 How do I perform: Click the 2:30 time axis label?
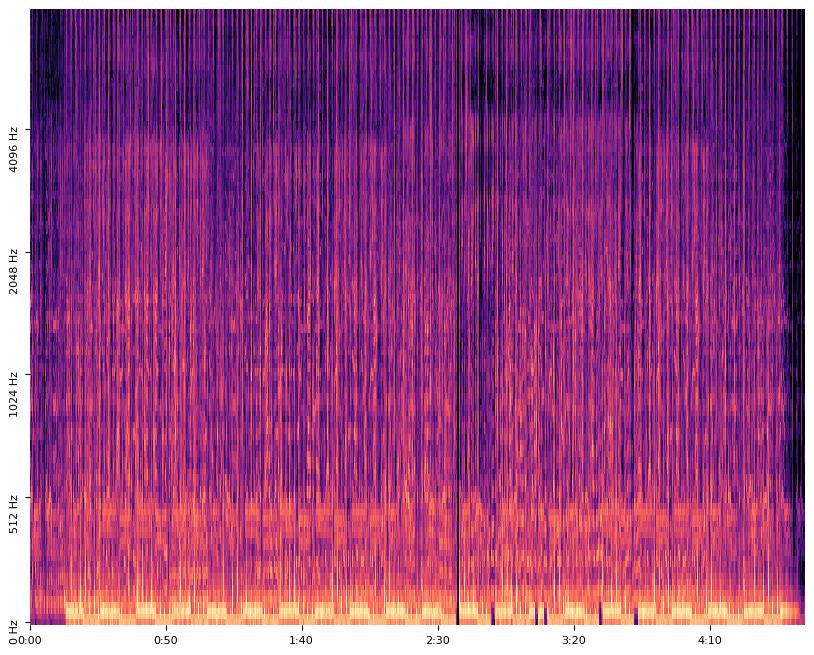click(x=438, y=640)
